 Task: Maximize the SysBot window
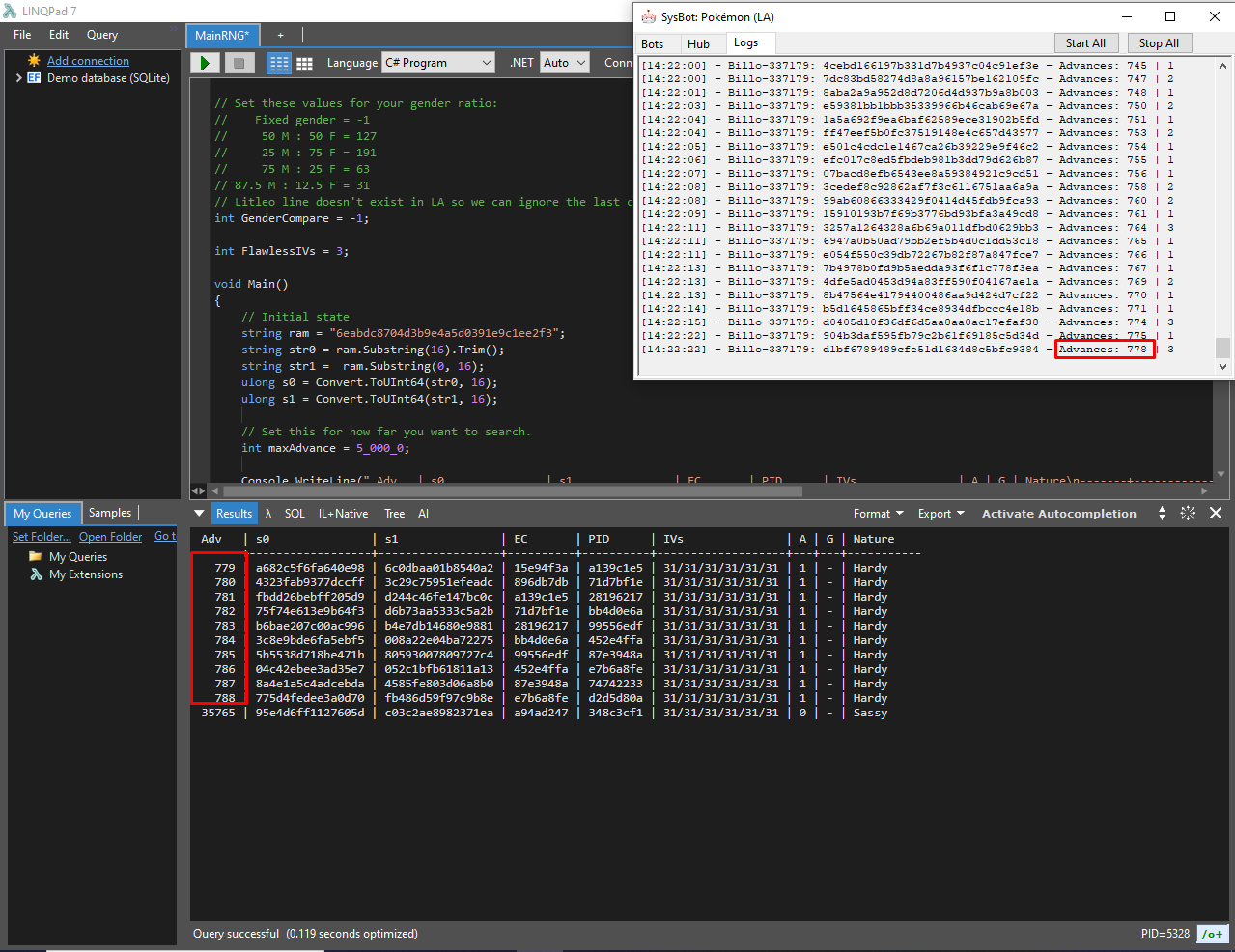pos(1169,16)
